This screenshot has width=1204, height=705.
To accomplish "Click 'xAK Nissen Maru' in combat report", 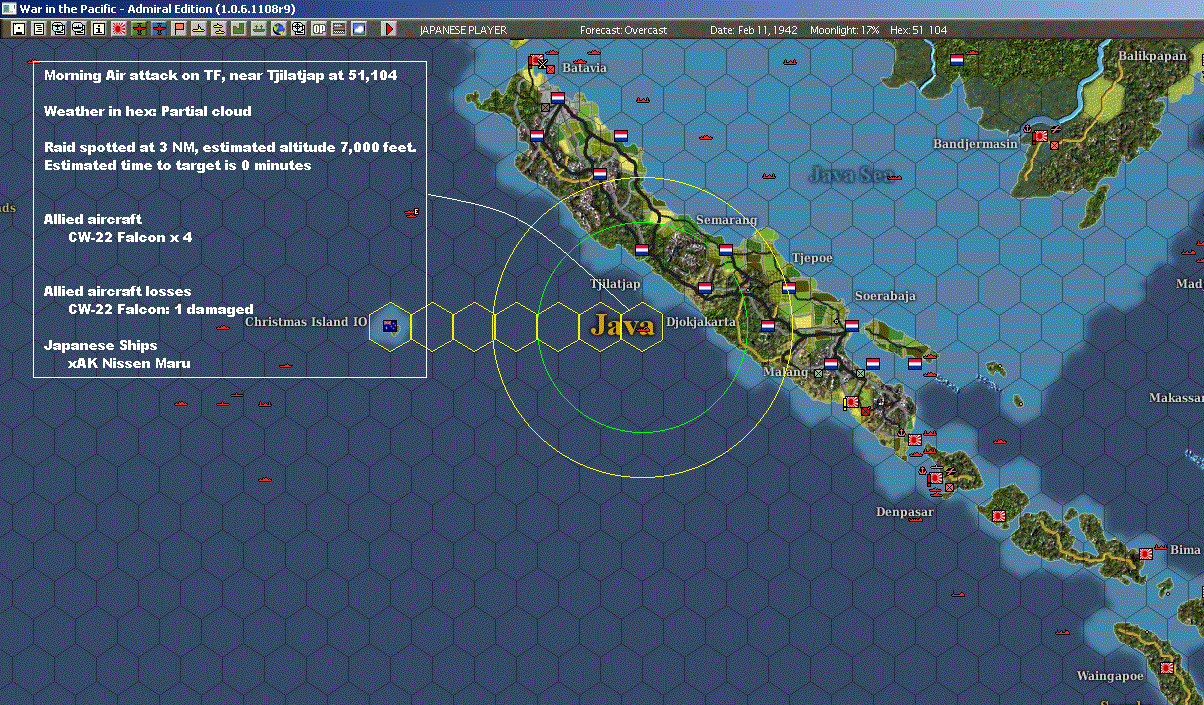I will point(129,363).
